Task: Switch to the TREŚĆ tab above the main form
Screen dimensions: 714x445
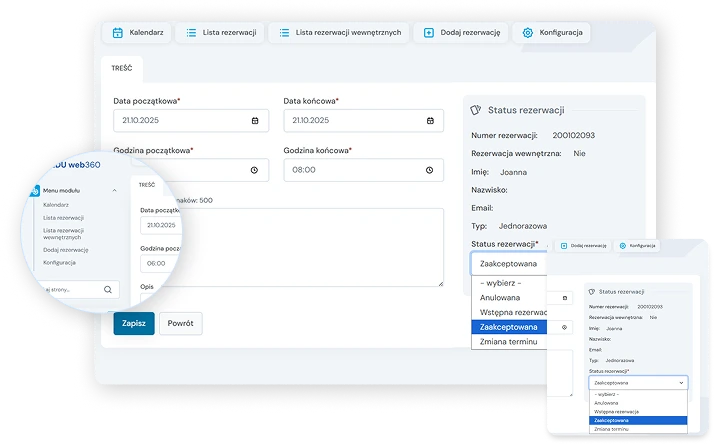Action: [123, 68]
